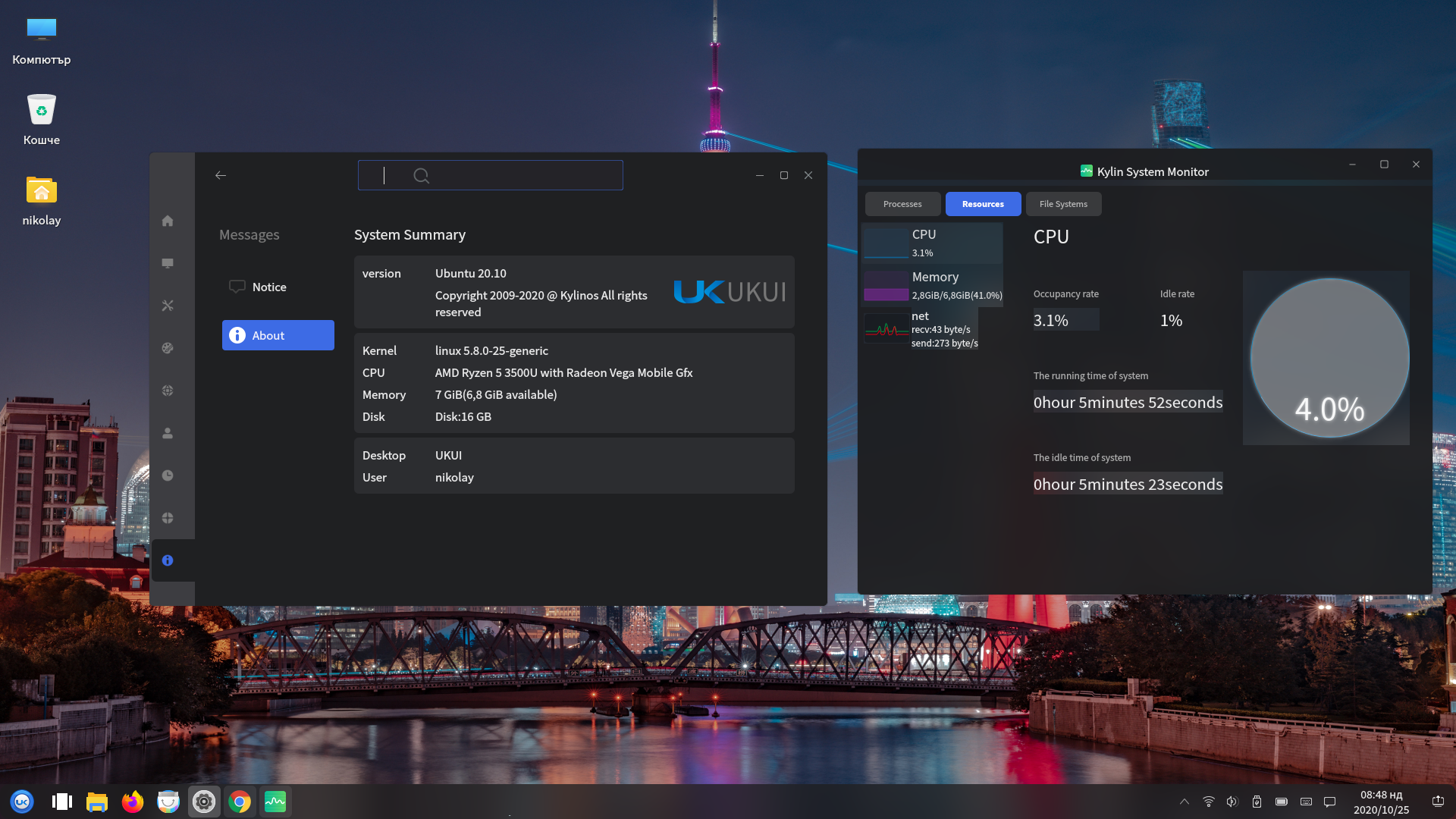Open the network globe section in sidebar
This screenshot has width=1456, height=819.
point(168,391)
